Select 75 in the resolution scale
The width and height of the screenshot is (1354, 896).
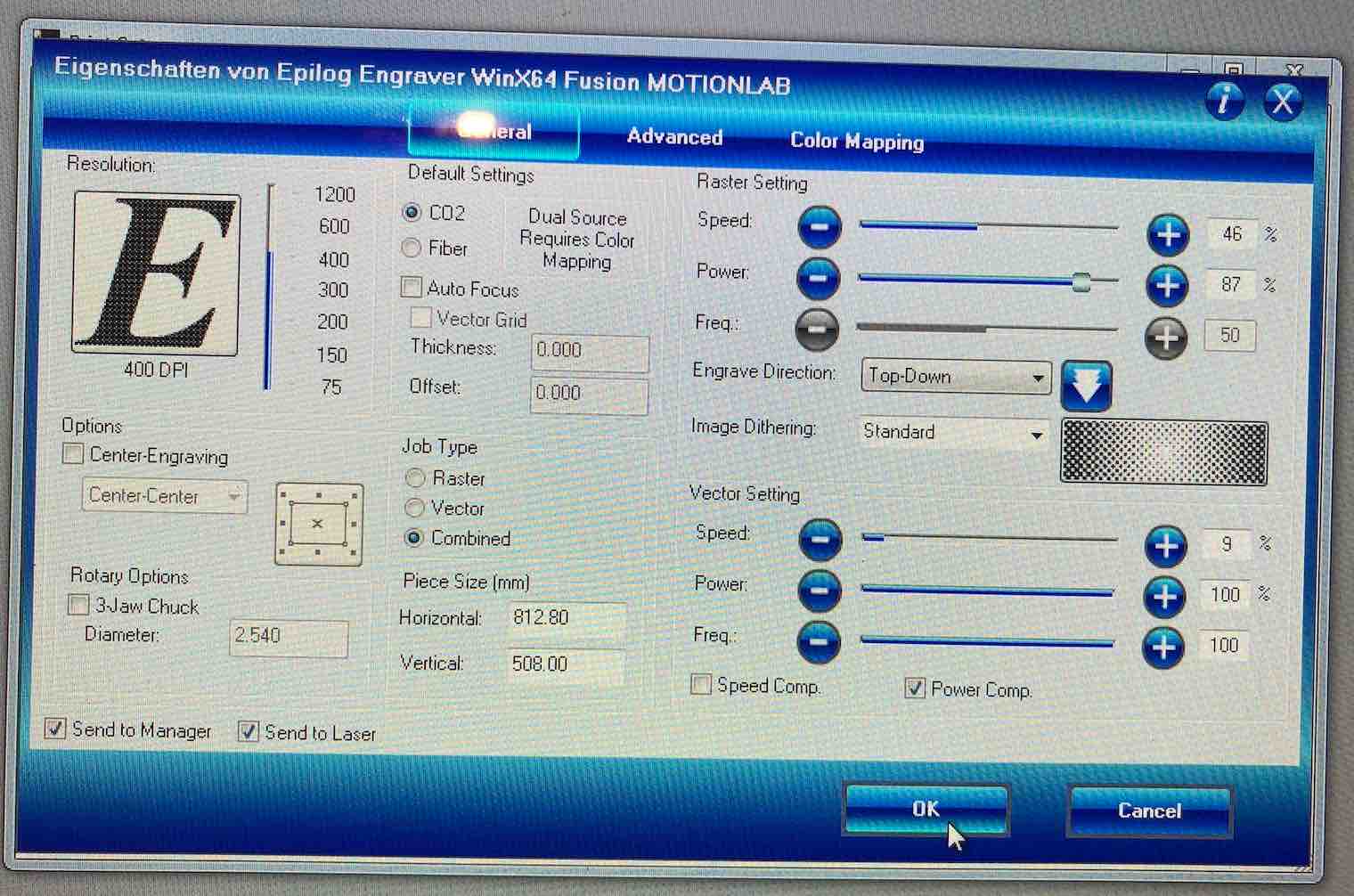(x=331, y=387)
